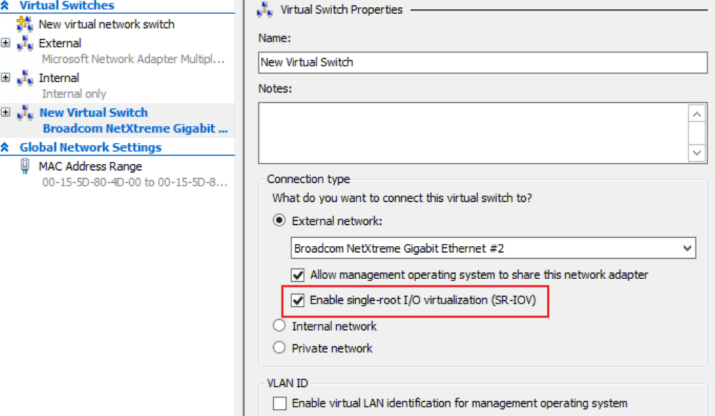Select the Internal network radio button
The height and width of the screenshot is (416, 715).
click(x=280, y=326)
